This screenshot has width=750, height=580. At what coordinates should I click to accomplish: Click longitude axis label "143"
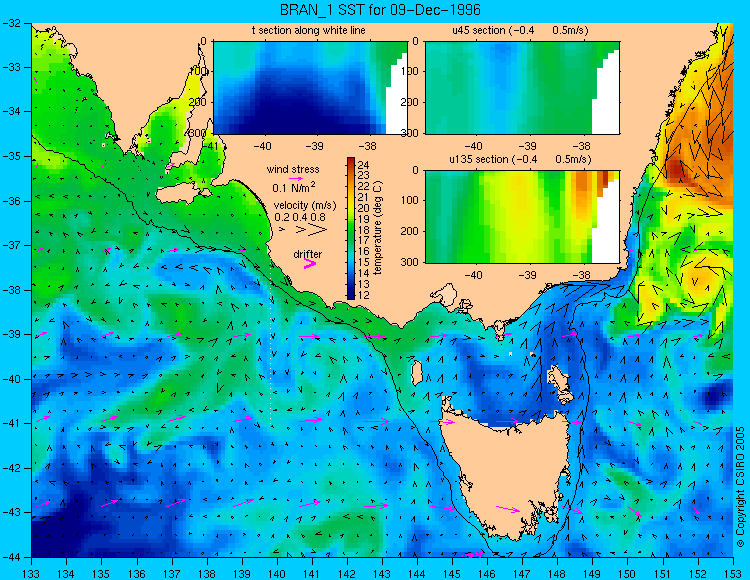pyautogui.click(x=382, y=574)
